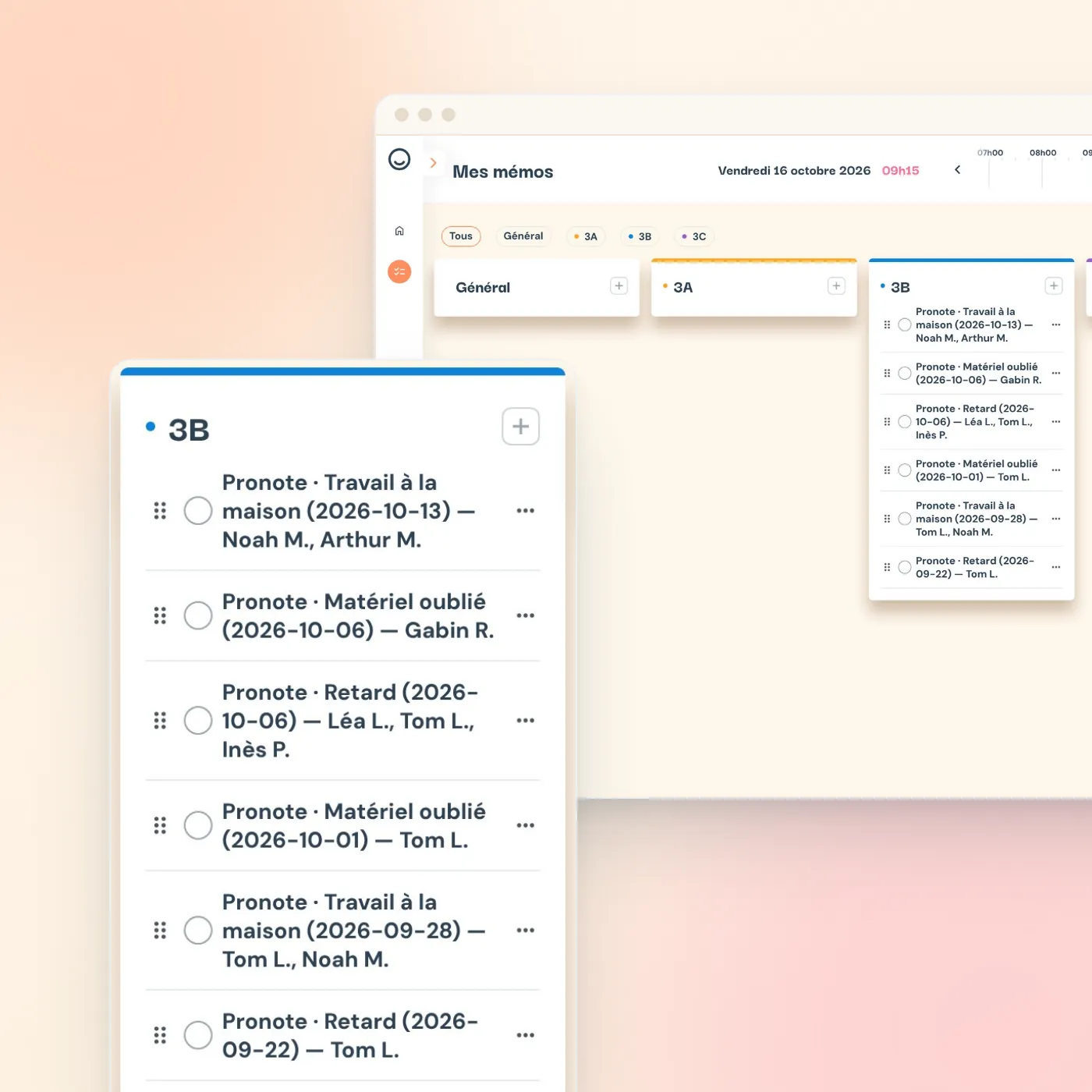Click the plus button on the enlarged 3B card
This screenshot has height=1092, width=1092.
[520, 427]
